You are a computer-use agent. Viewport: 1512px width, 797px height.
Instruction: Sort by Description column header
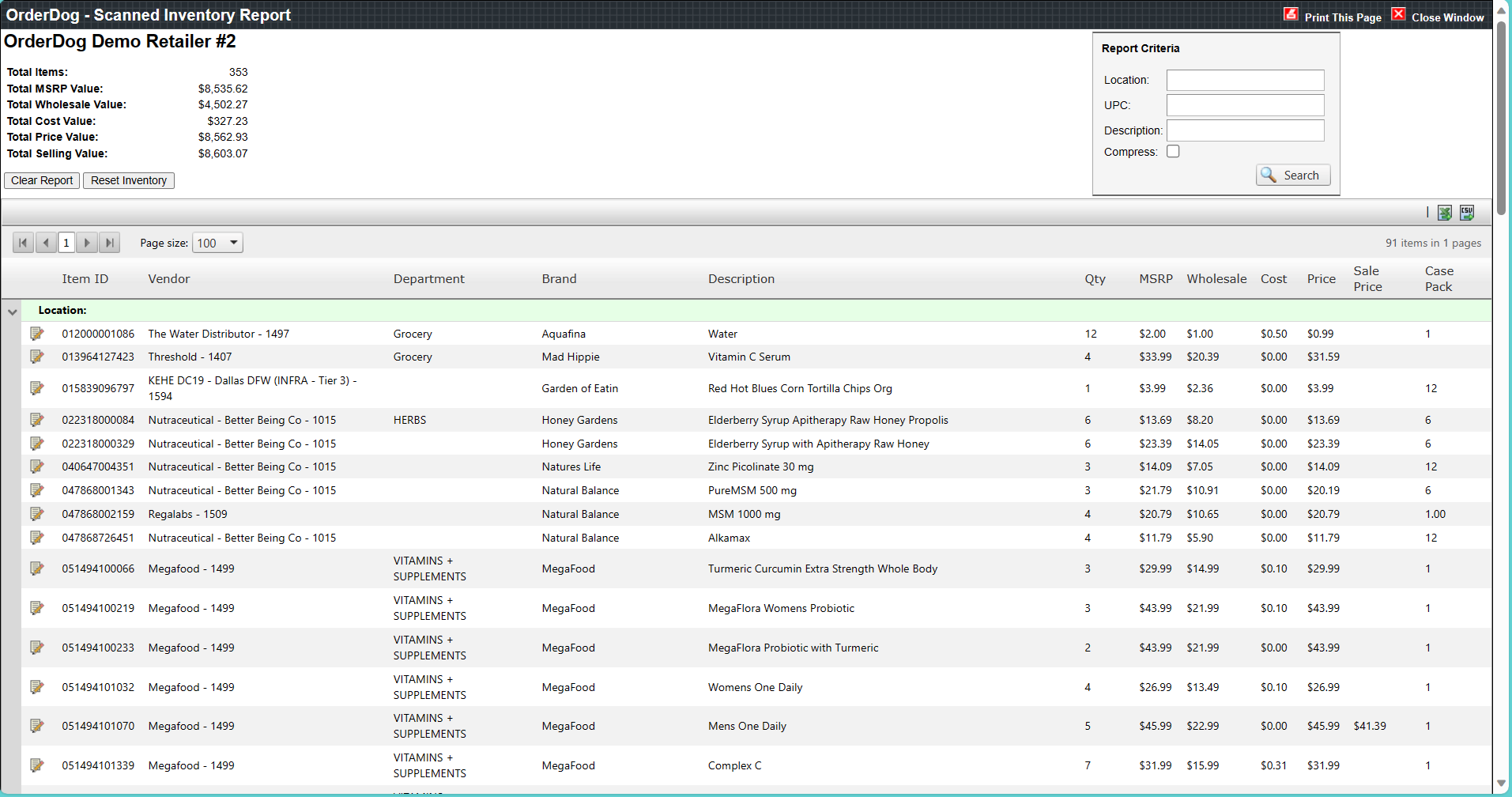pyautogui.click(x=741, y=279)
